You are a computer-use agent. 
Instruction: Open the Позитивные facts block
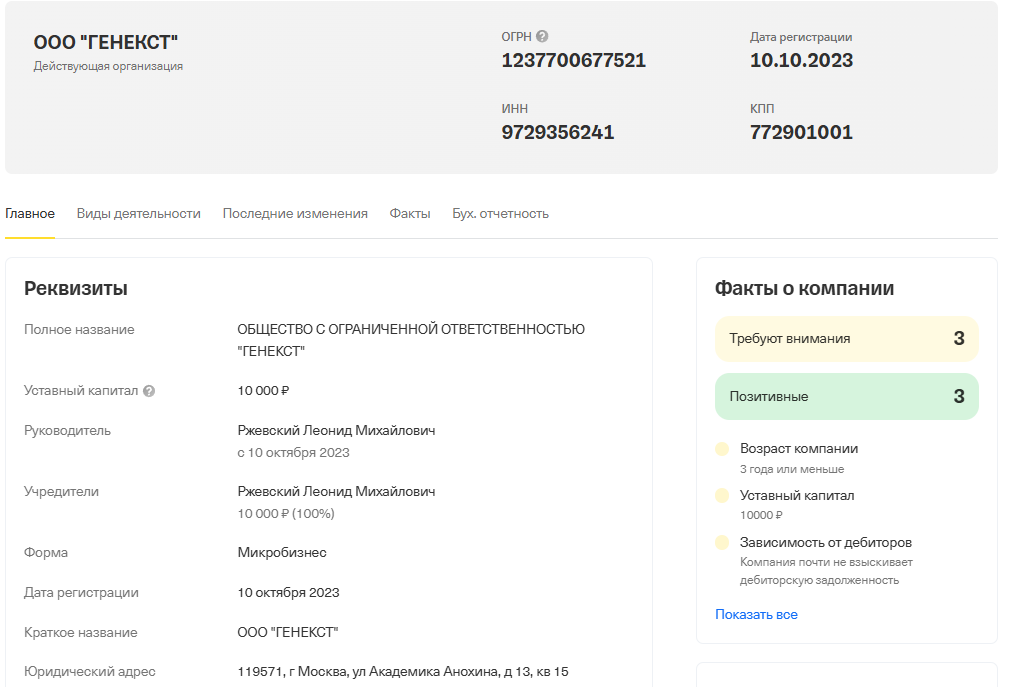click(x=846, y=396)
